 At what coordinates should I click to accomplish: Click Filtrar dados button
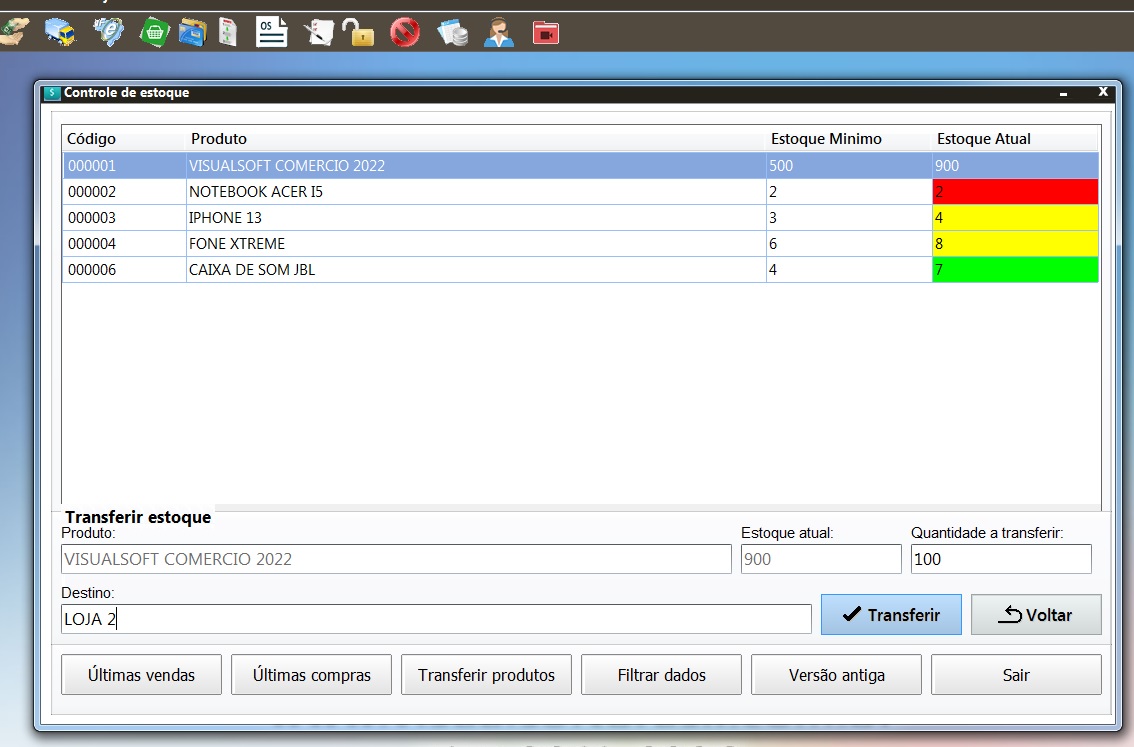pos(662,675)
